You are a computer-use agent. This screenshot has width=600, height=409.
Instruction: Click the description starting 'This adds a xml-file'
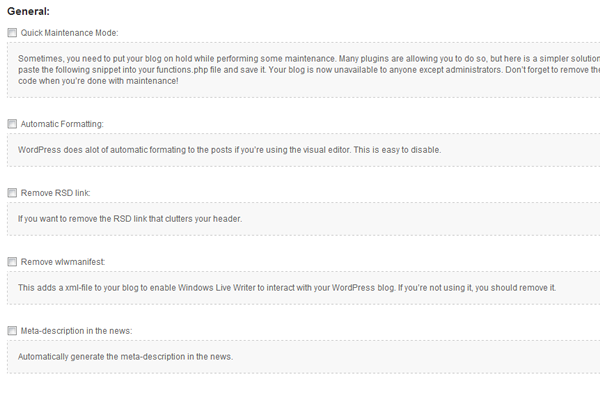point(287,288)
